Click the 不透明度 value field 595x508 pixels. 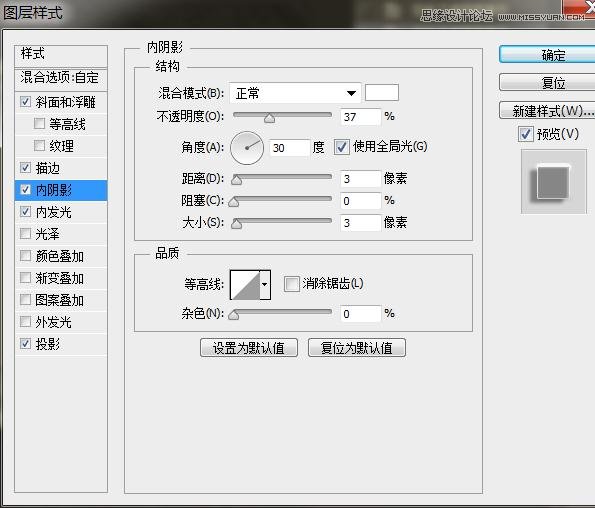click(x=360, y=116)
